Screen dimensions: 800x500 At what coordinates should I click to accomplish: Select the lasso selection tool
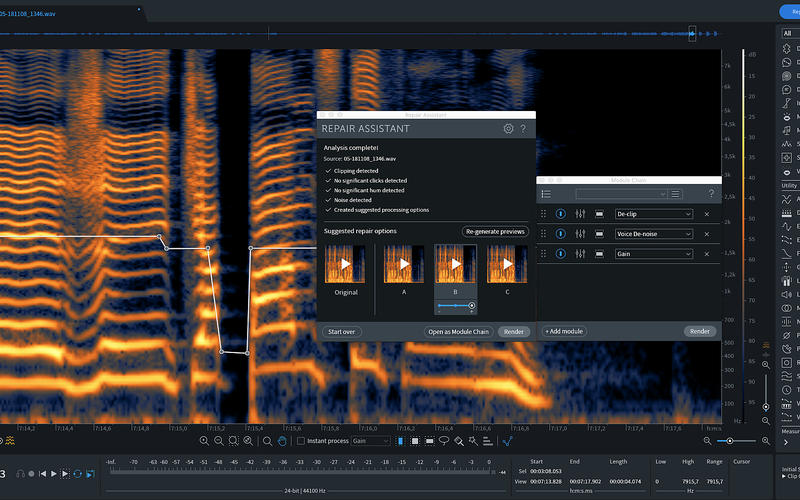pos(444,441)
